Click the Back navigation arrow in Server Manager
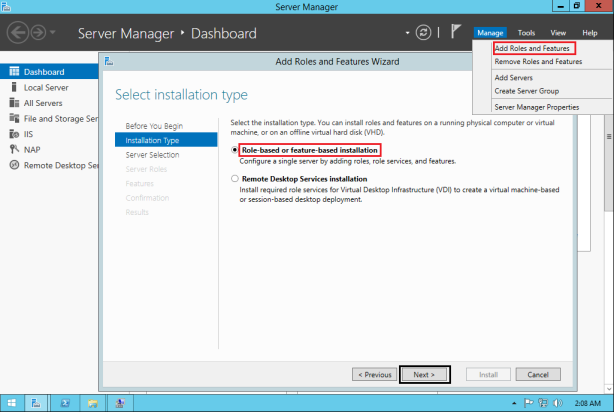 pyautogui.click(x=18, y=33)
